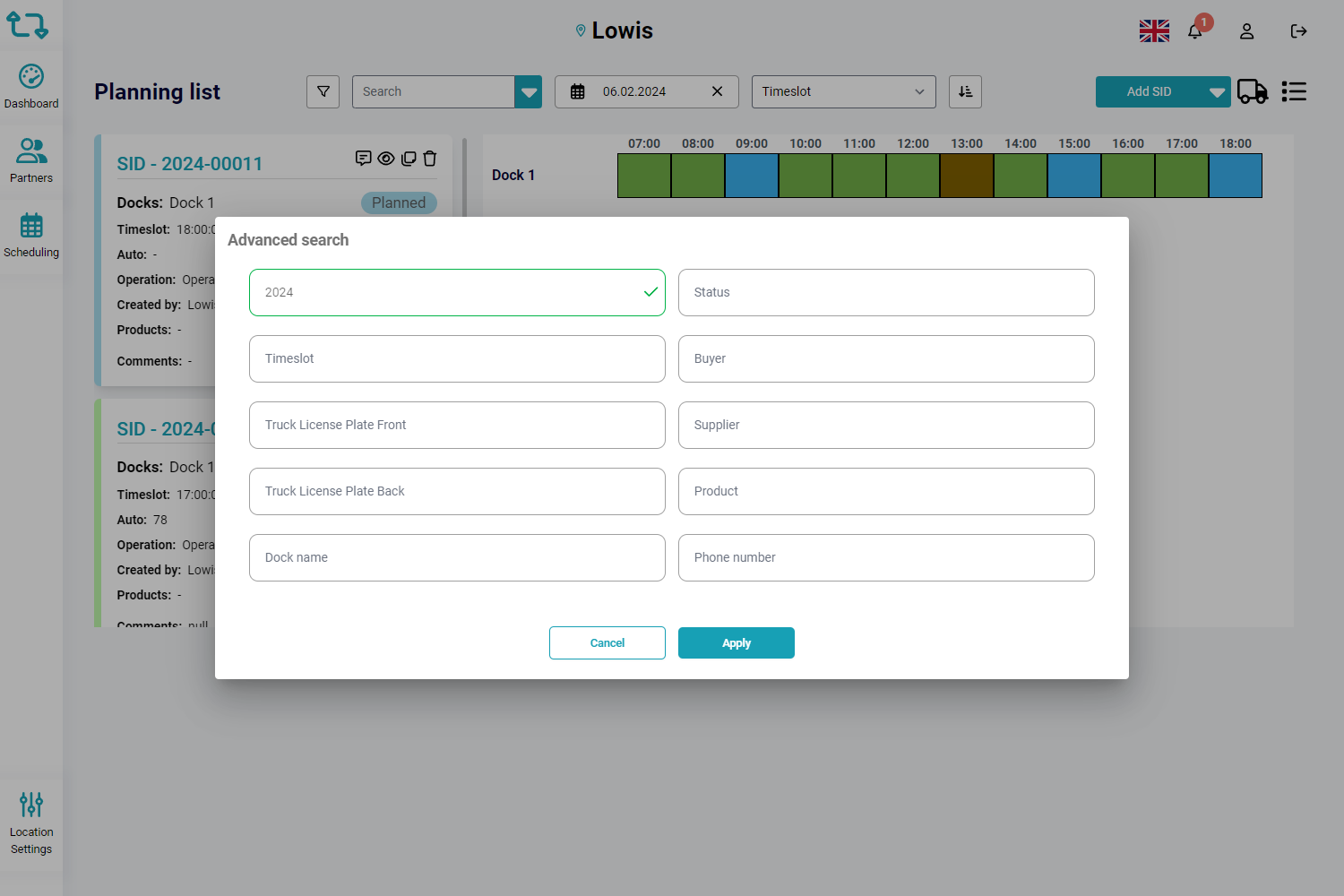Screen dimensions: 1344x896
Task: Expand the Search dropdown arrow
Action: tap(529, 91)
